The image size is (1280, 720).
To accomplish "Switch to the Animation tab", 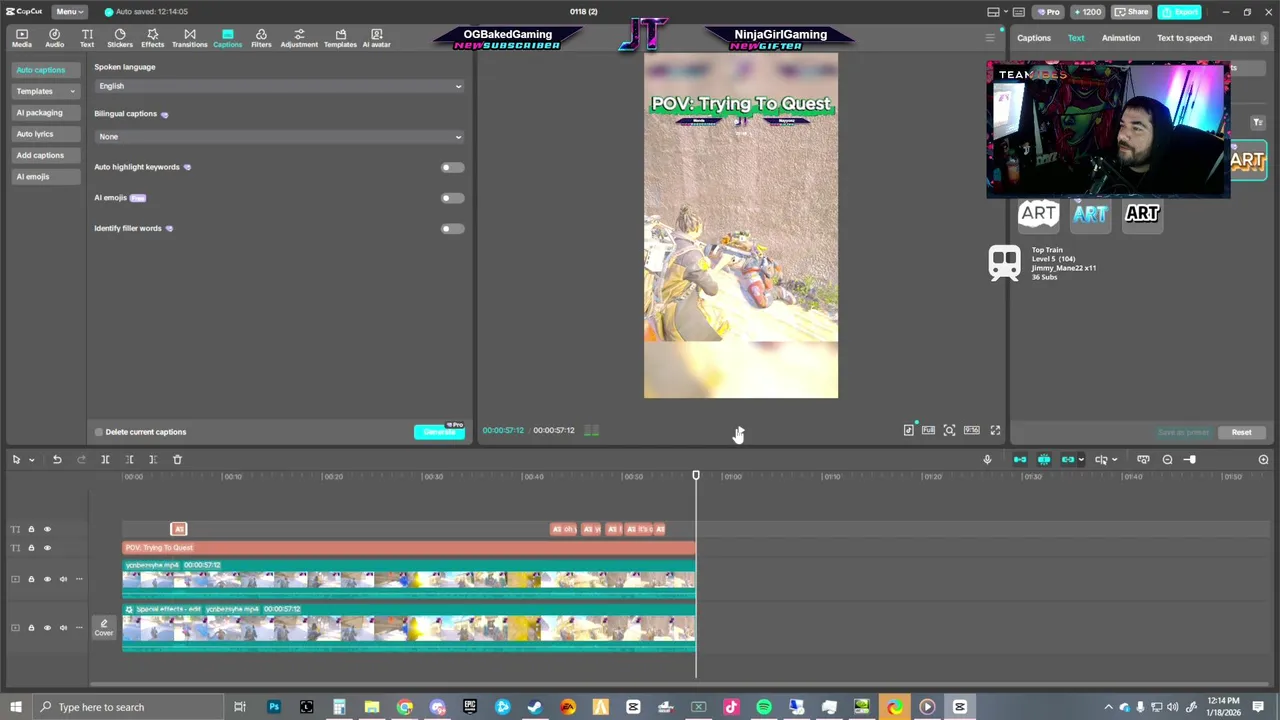I will click(x=1120, y=38).
